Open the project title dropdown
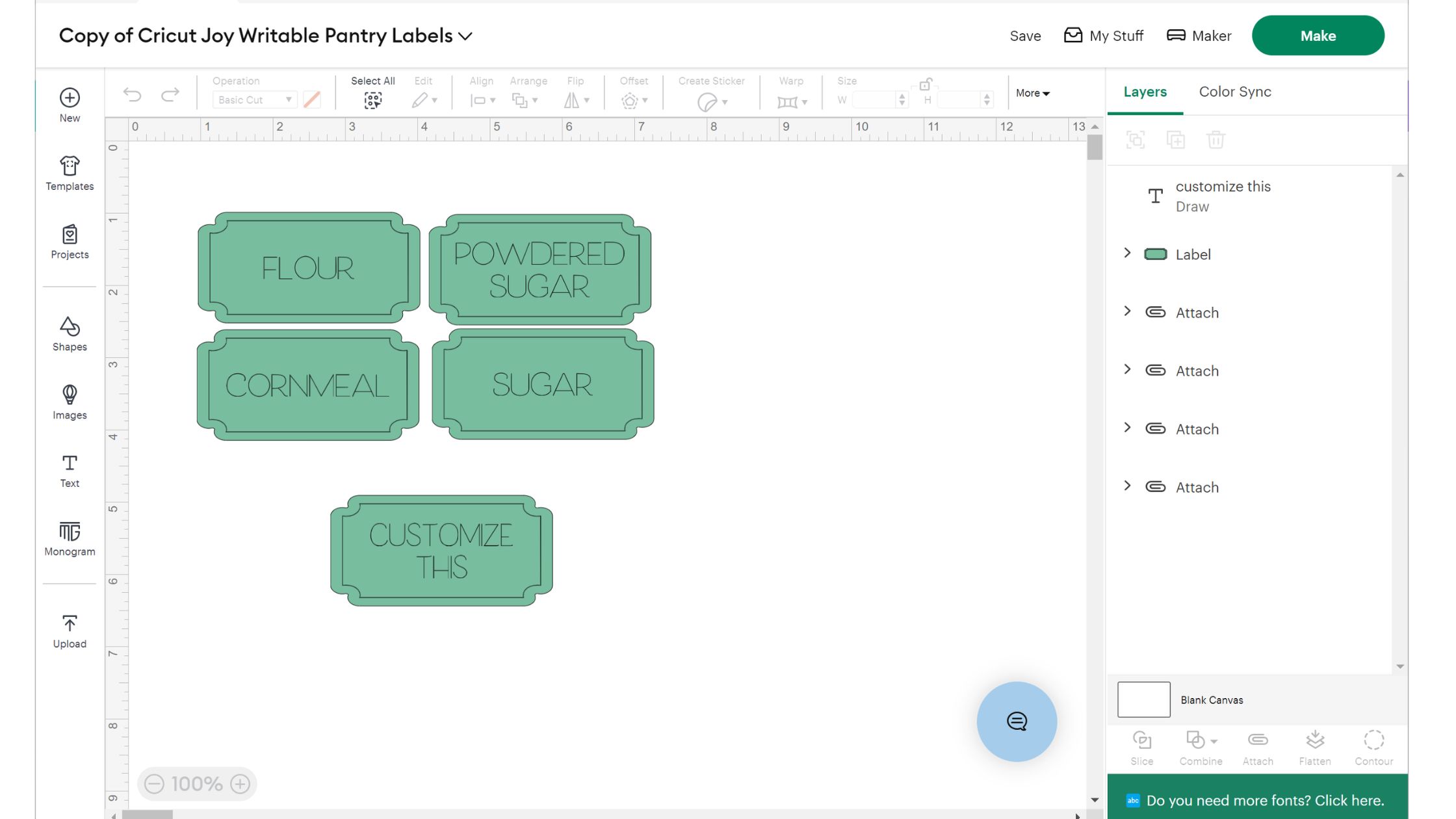 (x=465, y=36)
